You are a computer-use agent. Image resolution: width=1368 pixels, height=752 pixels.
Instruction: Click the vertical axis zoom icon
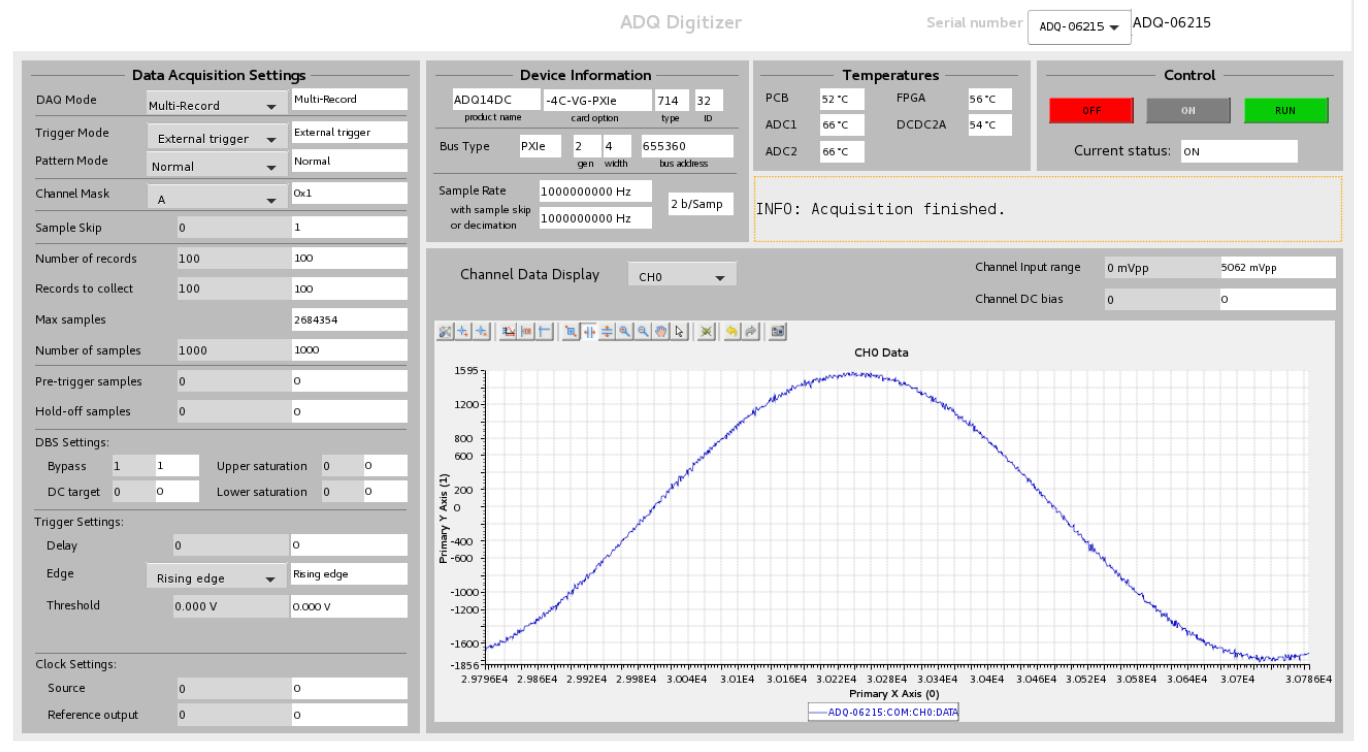click(x=606, y=330)
